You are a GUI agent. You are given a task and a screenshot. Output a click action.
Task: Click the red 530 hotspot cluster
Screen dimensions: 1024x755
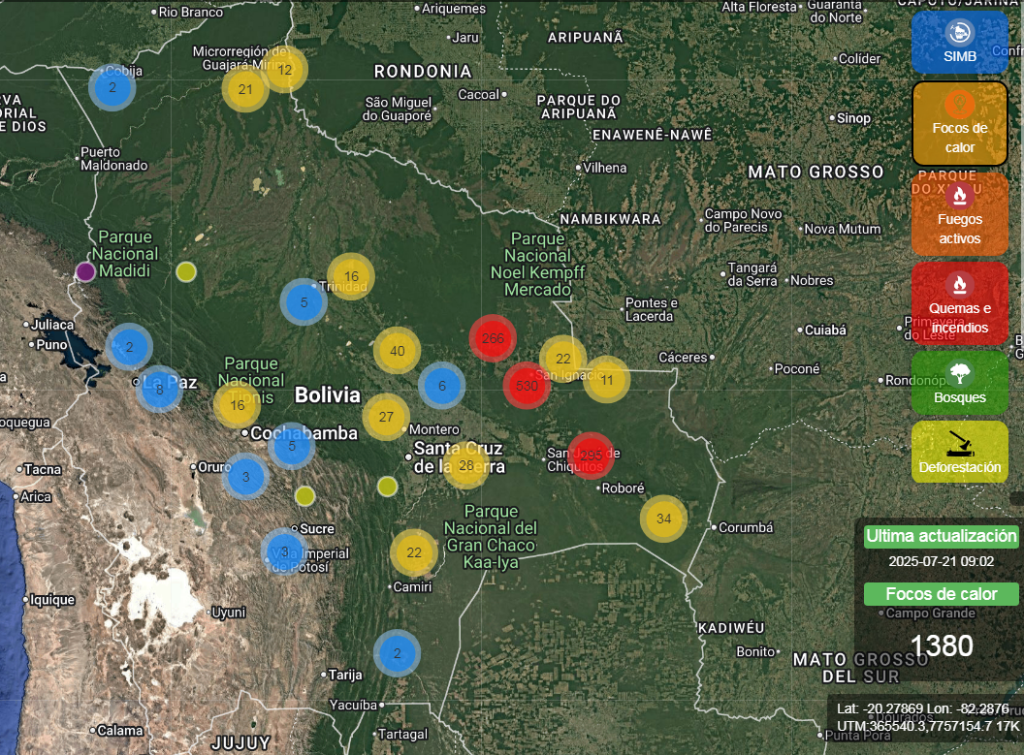[x=526, y=385]
